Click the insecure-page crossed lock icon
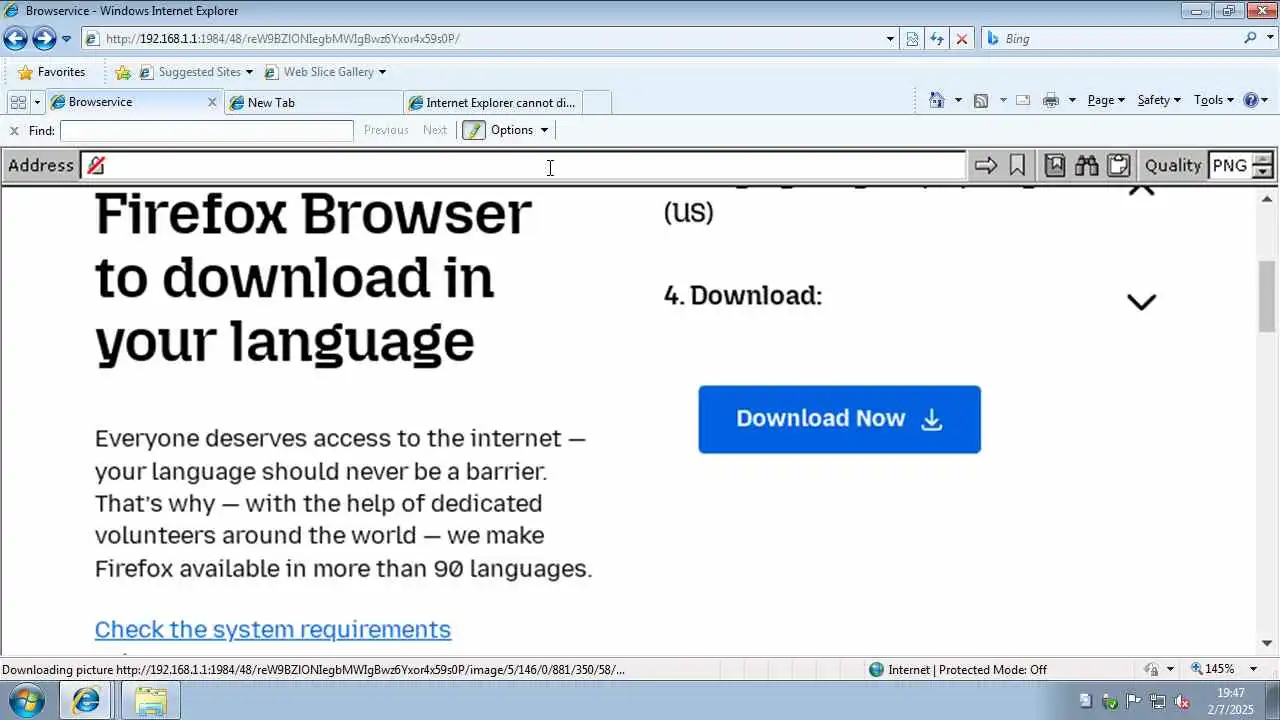1280x720 pixels. 96,165
